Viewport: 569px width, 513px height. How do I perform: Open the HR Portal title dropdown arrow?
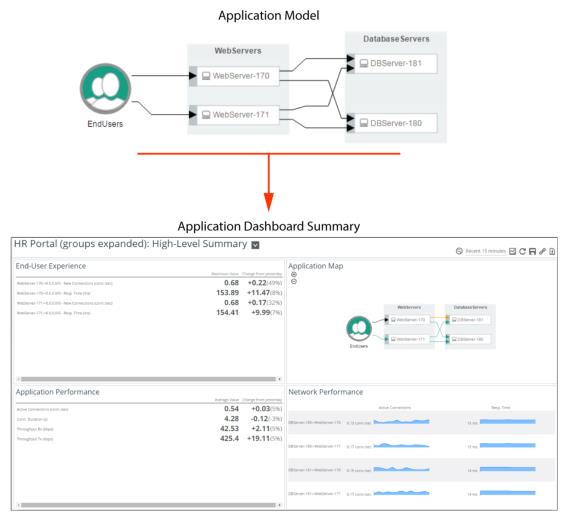[x=255, y=245]
